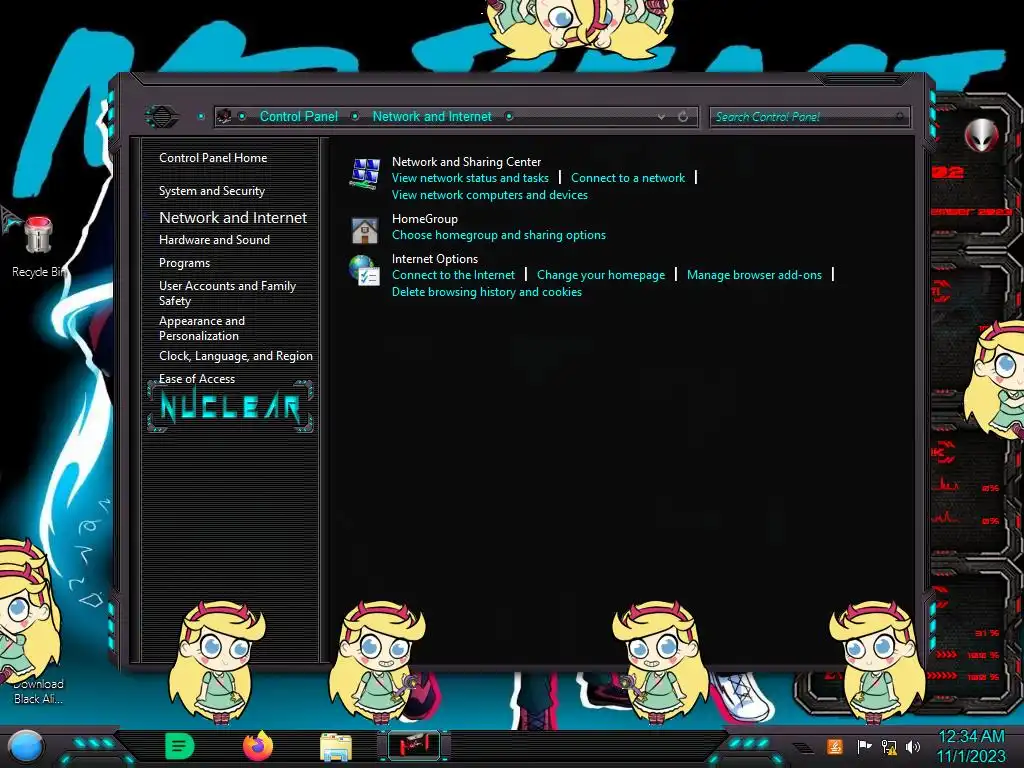
Task: Open the Internet Options heading
Action: [x=435, y=259]
